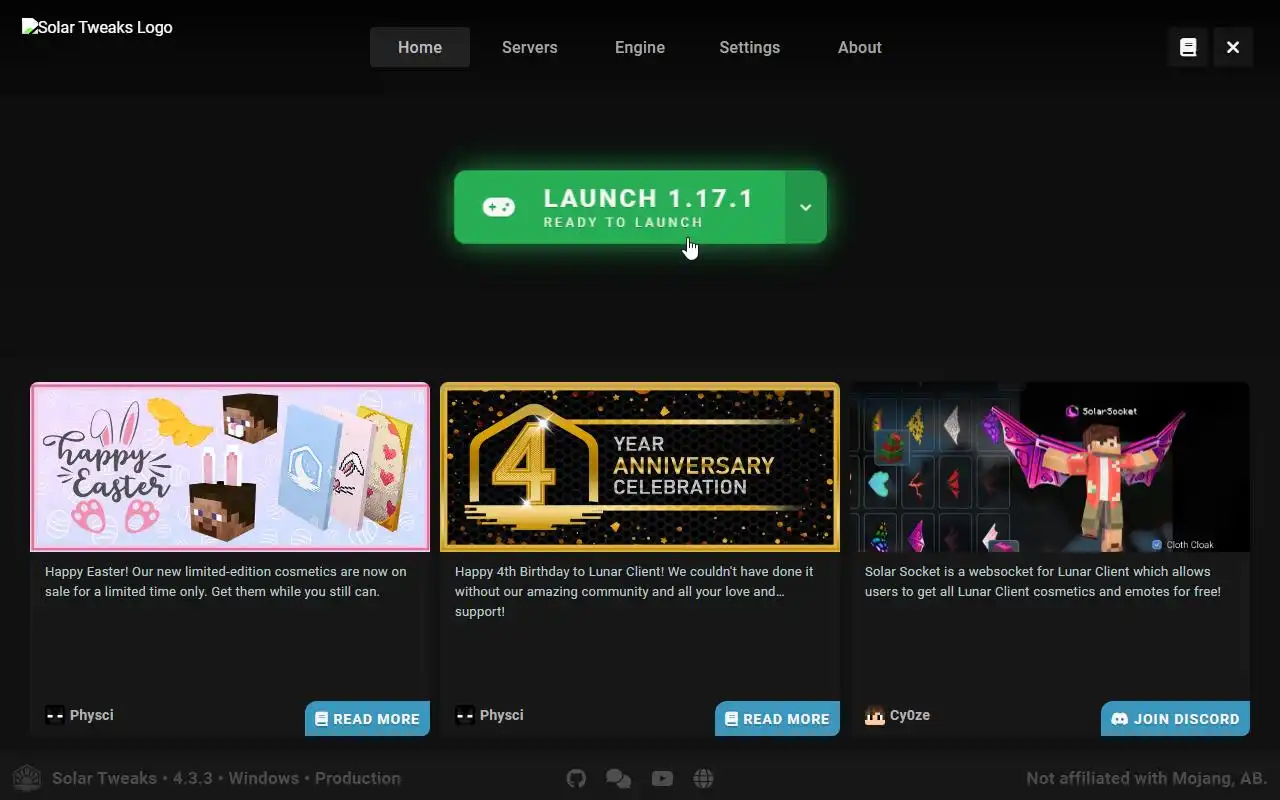Click the Join Discord button
The height and width of the screenshot is (800, 1280).
pyautogui.click(x=1175, y=718)
